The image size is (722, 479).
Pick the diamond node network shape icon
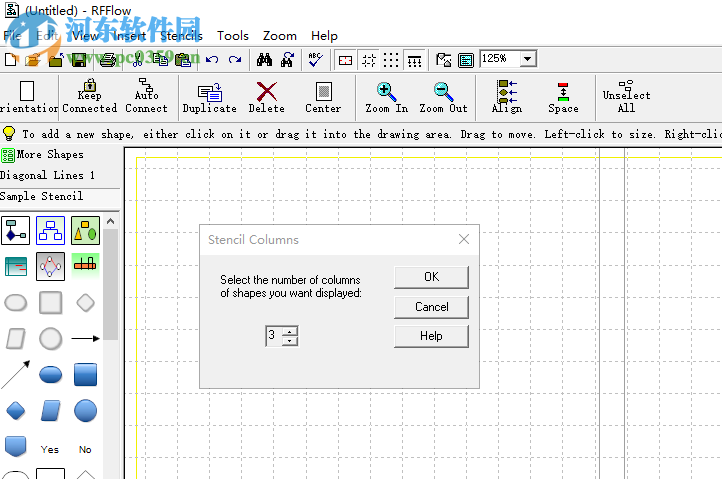pos(51,266)
